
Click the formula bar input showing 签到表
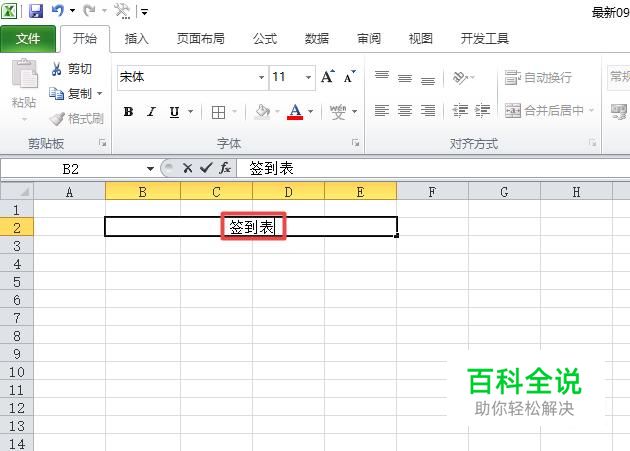(x=433, y=168)
